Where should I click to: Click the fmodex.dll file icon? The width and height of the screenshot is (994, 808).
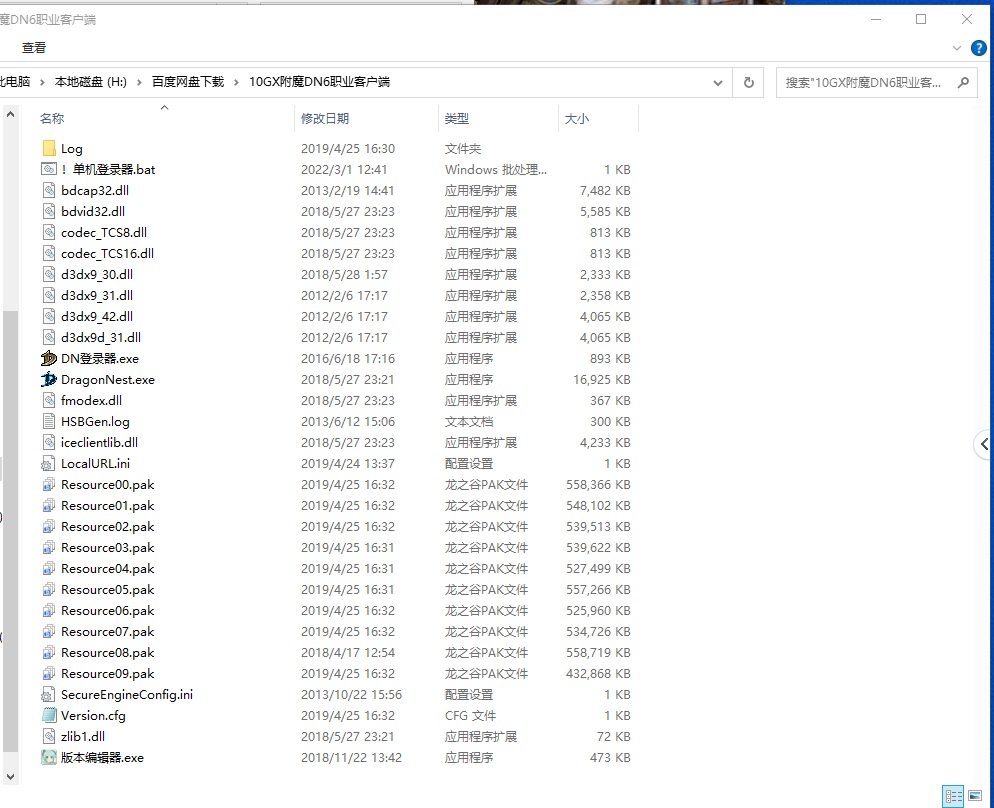tap(49, 401)
